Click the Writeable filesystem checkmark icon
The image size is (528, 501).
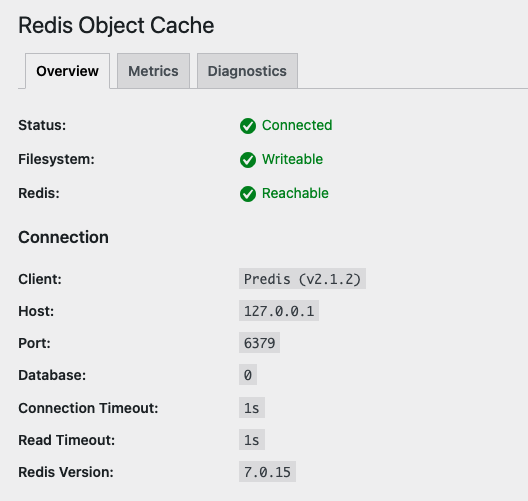[248, 160]
